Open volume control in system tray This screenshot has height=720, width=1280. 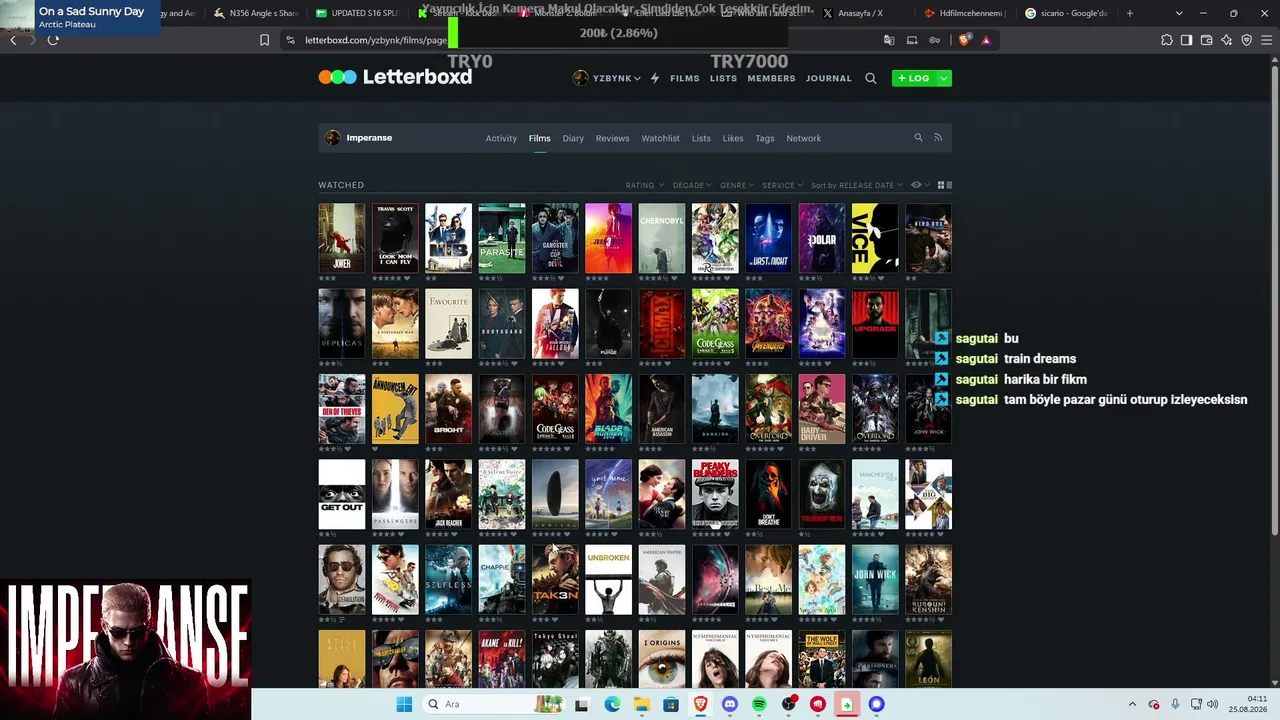[x=1213, y=704]
